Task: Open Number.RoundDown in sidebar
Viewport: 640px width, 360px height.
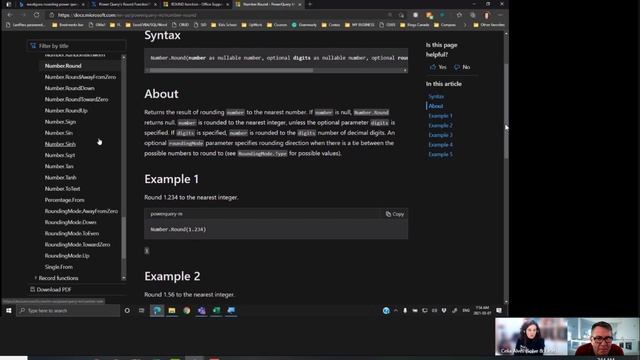Action: tap(70, 88)
